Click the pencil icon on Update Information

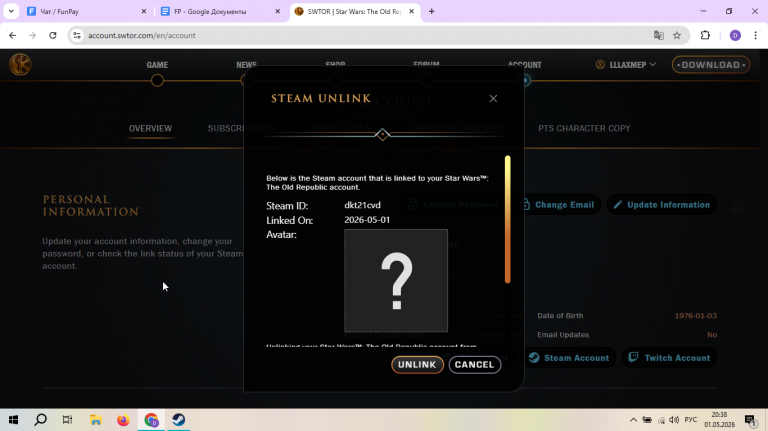(618, 205)
